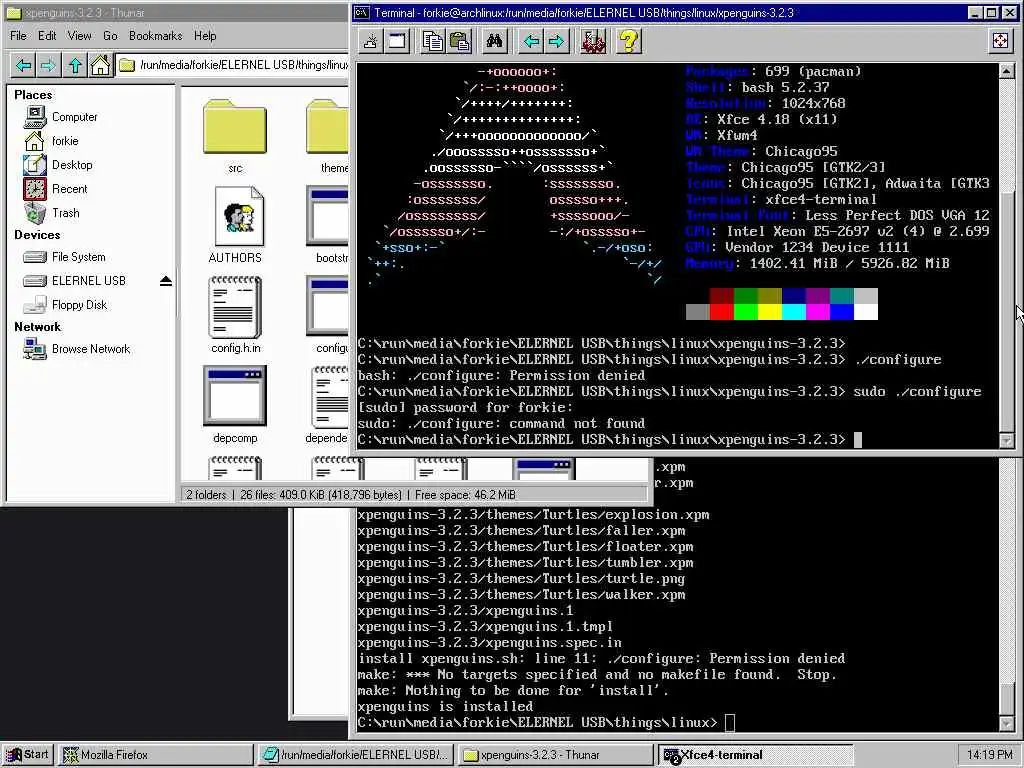Open Thunar Edit menu

click(x=47, y=36)
